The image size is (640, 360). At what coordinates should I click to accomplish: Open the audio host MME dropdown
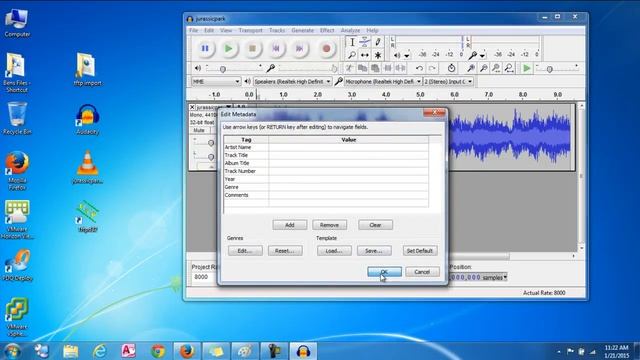216,82
